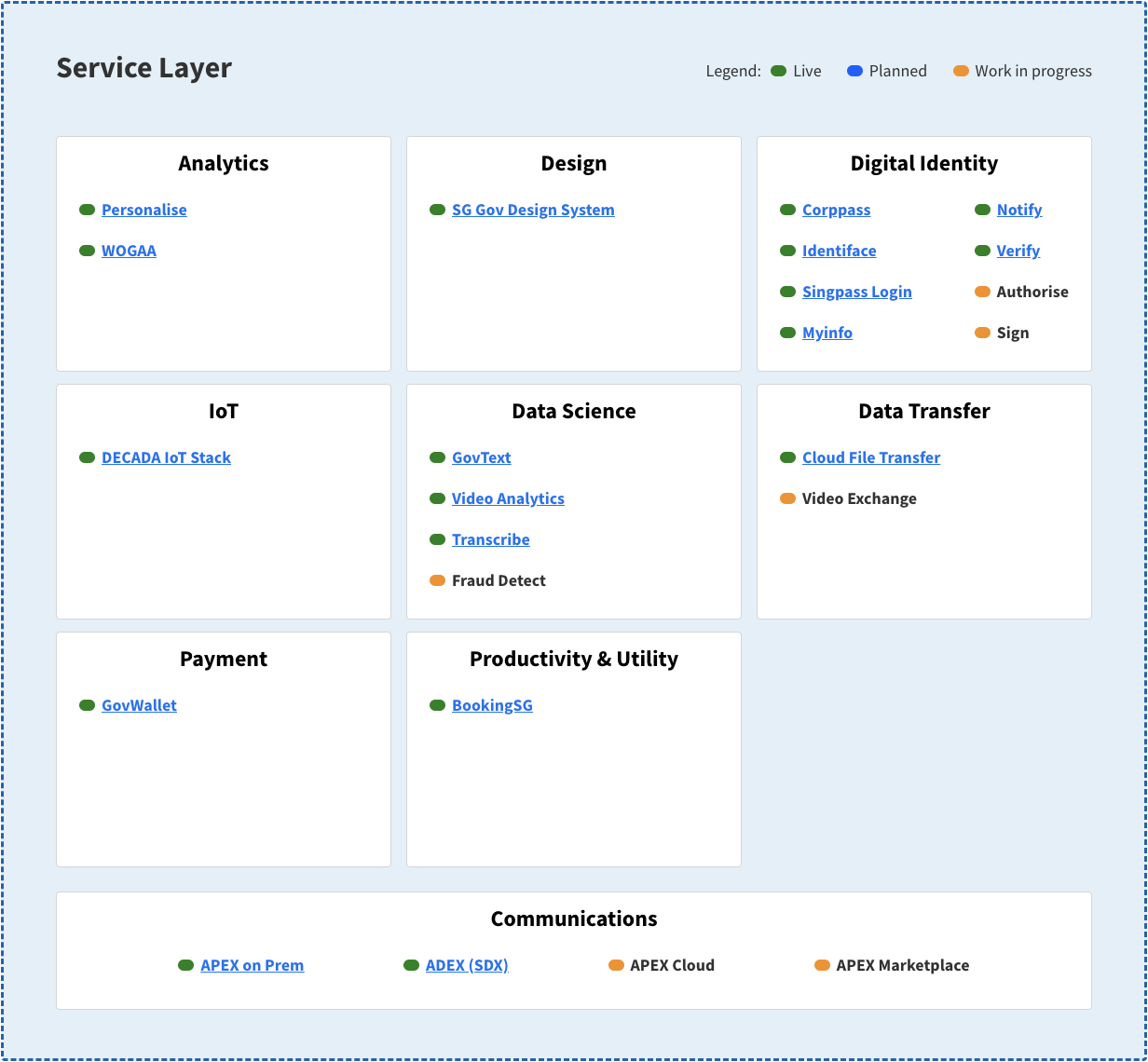Click the orange Work in progress legend dot
This screenshot has width=1148, height=1062.
click(961, 70)
